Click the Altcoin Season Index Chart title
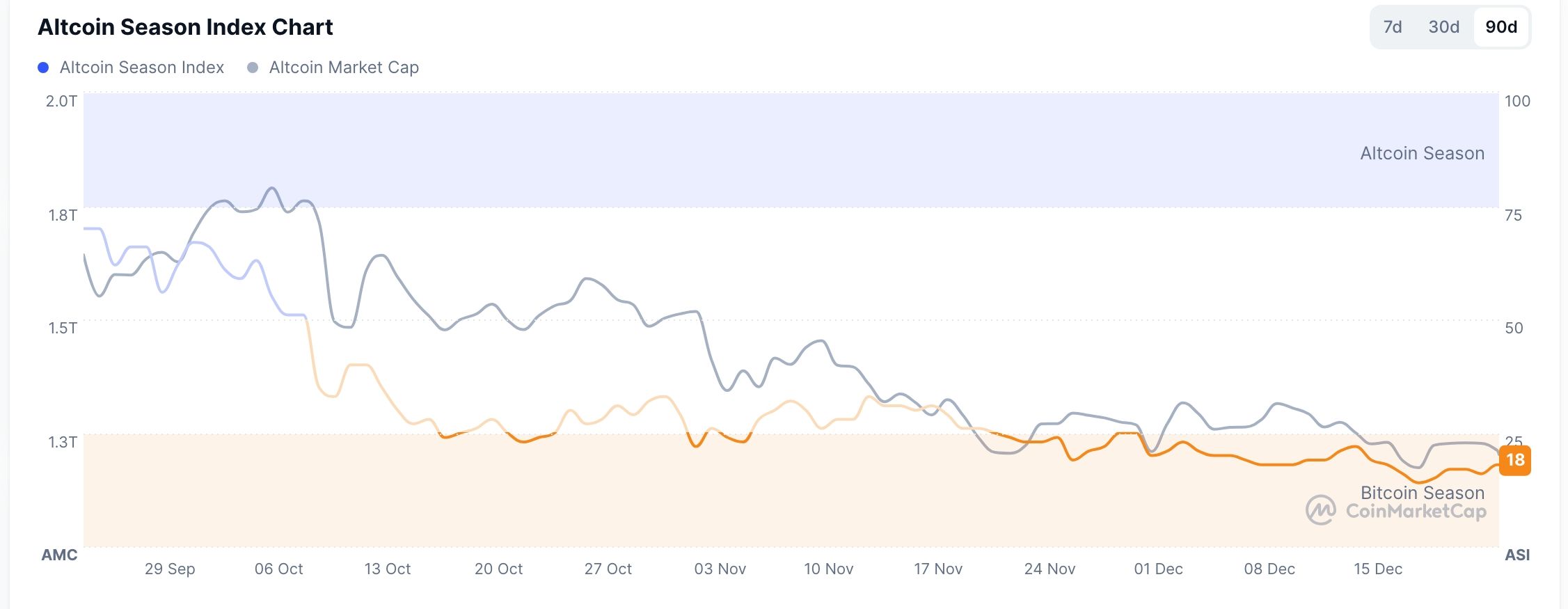Screen dimensions: 1568x609 [x=186, y=26]
